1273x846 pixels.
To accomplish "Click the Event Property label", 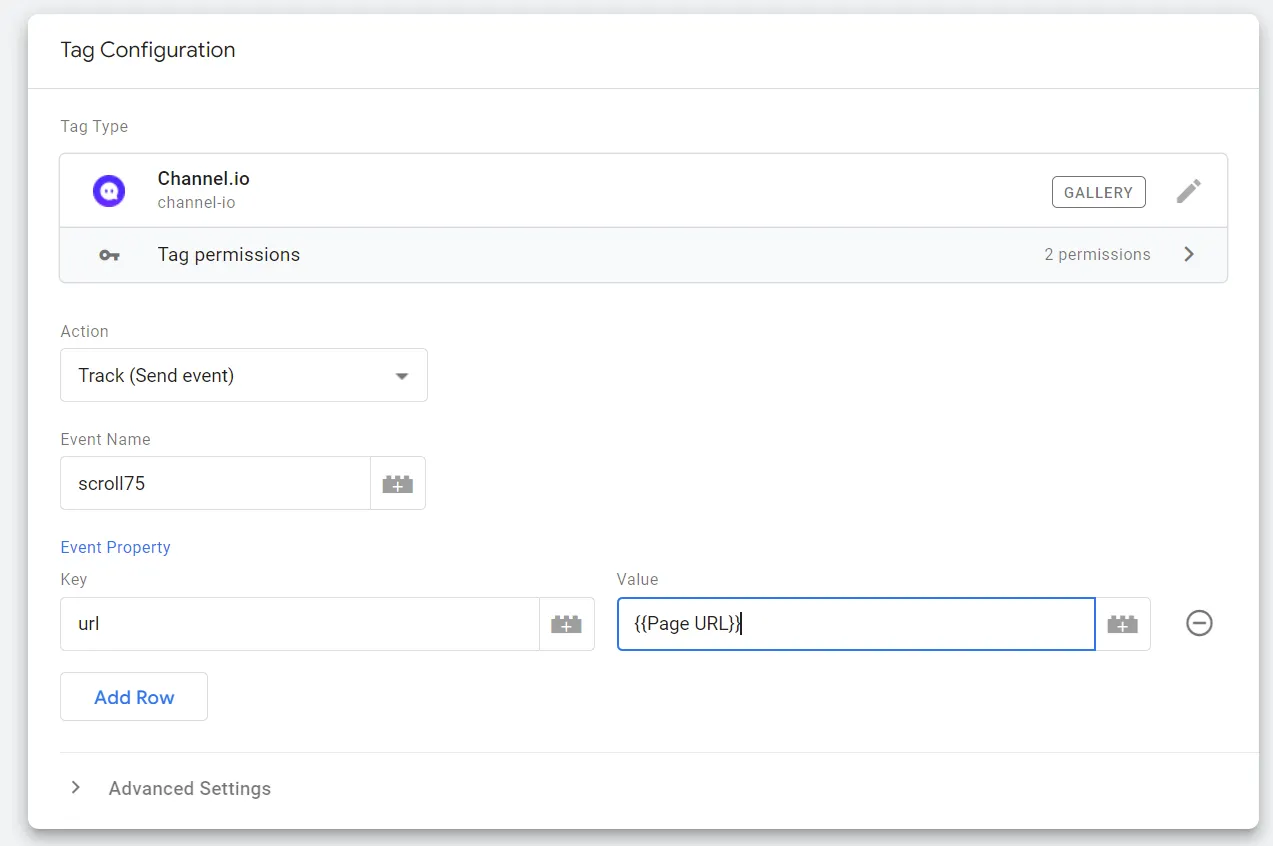I will click(115, 547).
